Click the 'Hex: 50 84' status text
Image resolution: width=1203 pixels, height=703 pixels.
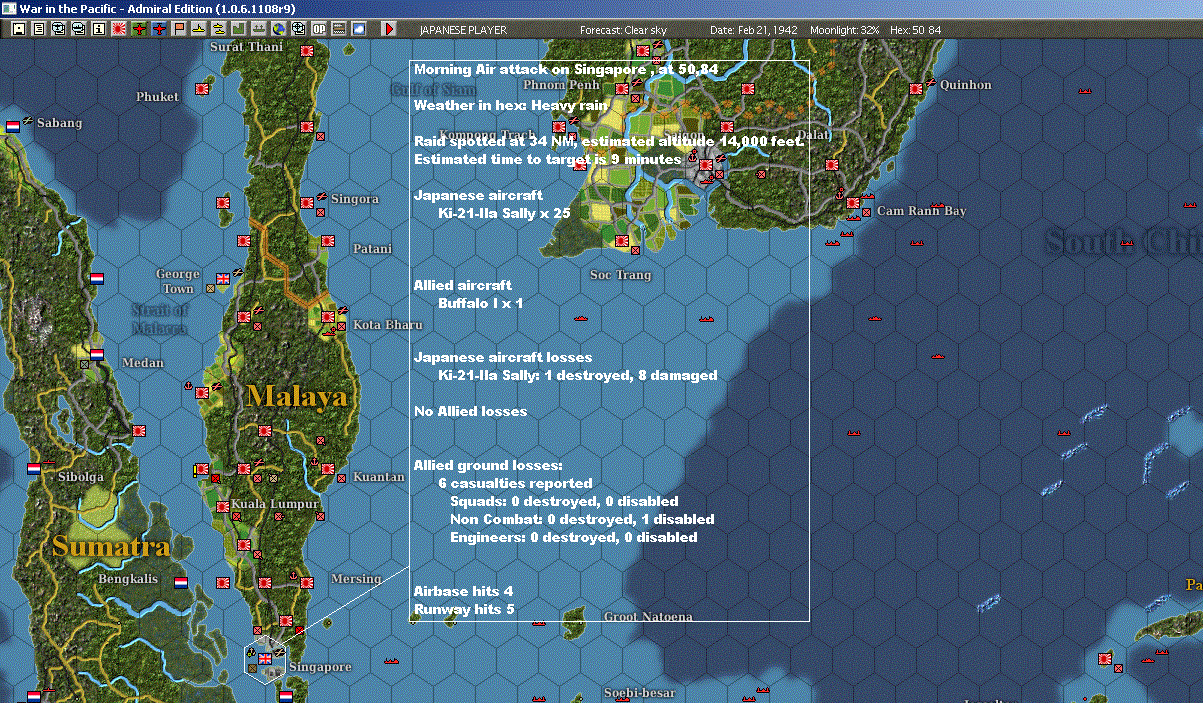coord(914,30)
